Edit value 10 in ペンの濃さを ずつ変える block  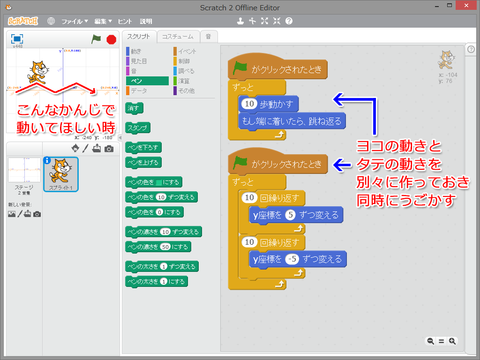165,232
